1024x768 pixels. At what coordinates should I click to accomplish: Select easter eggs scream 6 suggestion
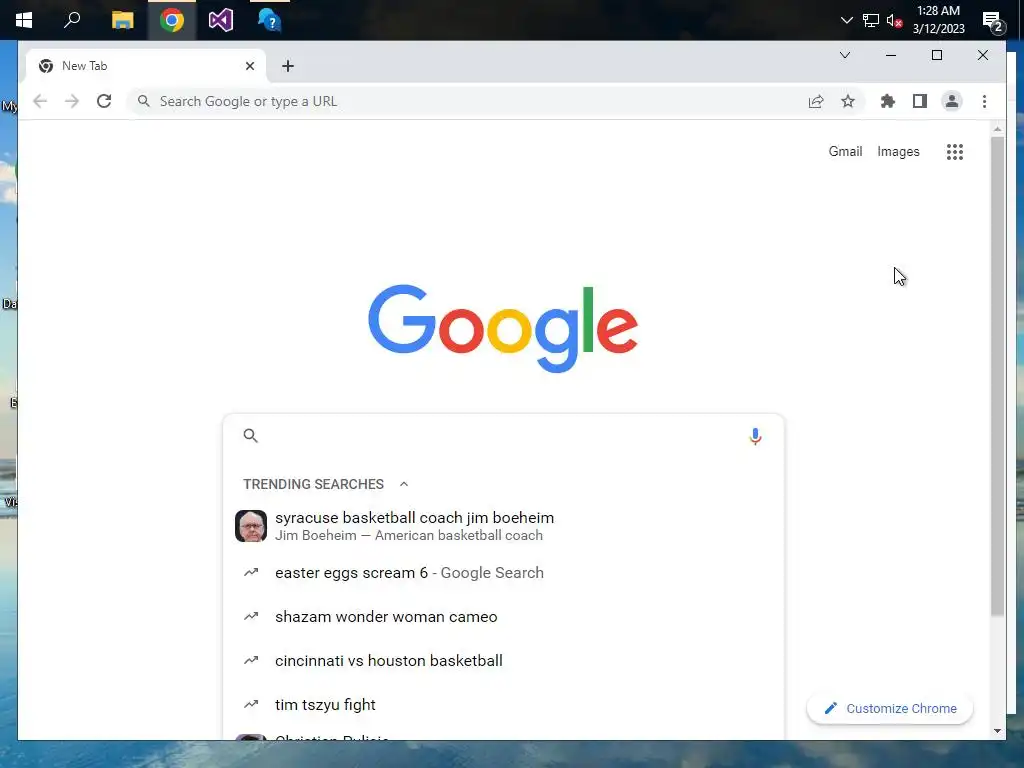click(503, 573)
